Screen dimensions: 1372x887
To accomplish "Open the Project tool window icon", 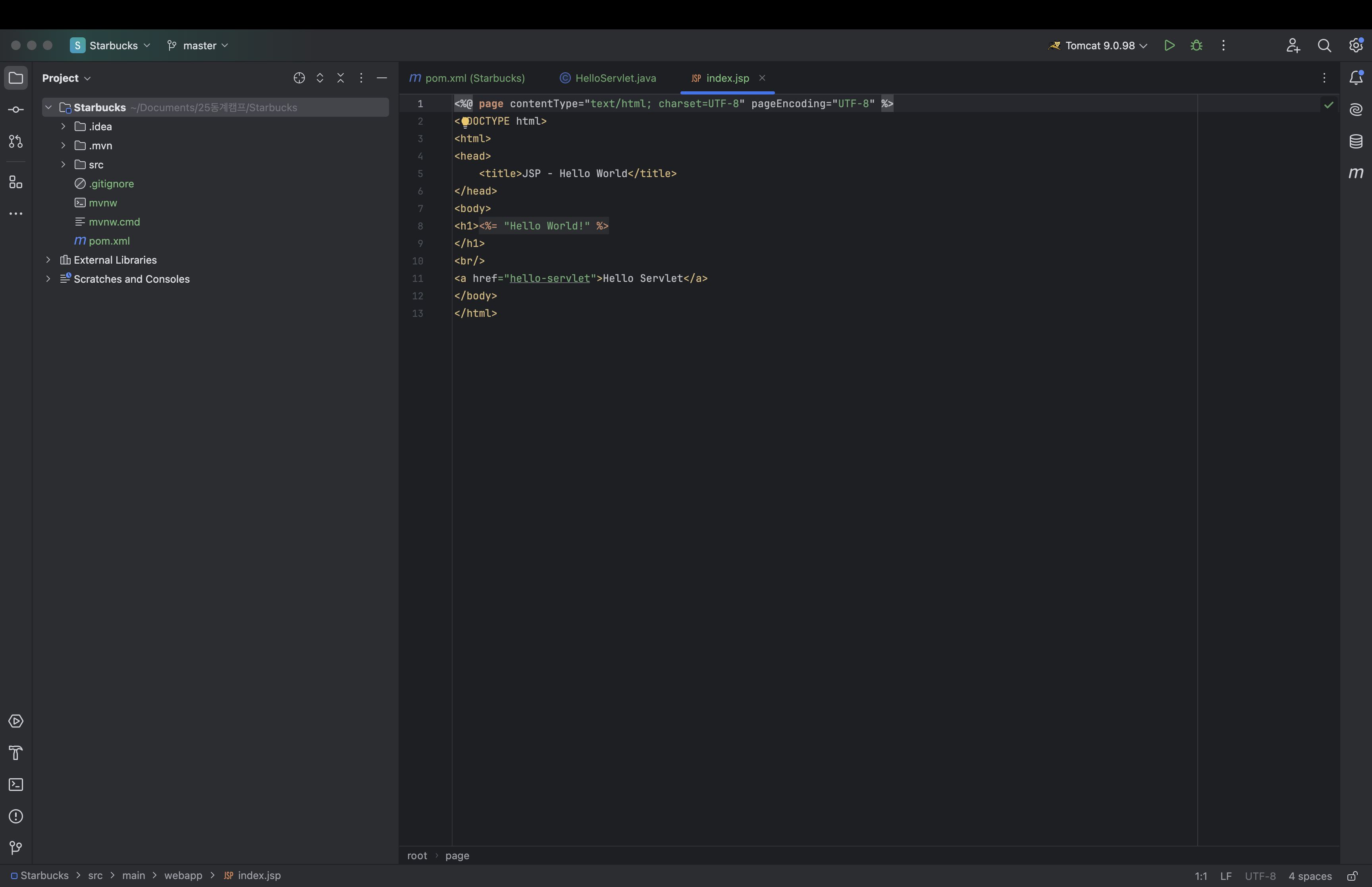I will tap(15, 78).
